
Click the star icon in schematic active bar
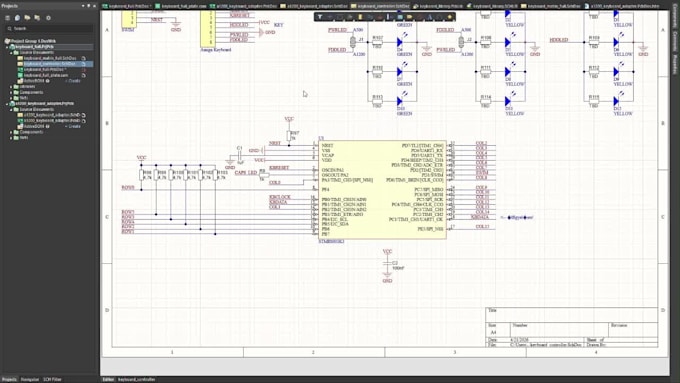[450, 17]
